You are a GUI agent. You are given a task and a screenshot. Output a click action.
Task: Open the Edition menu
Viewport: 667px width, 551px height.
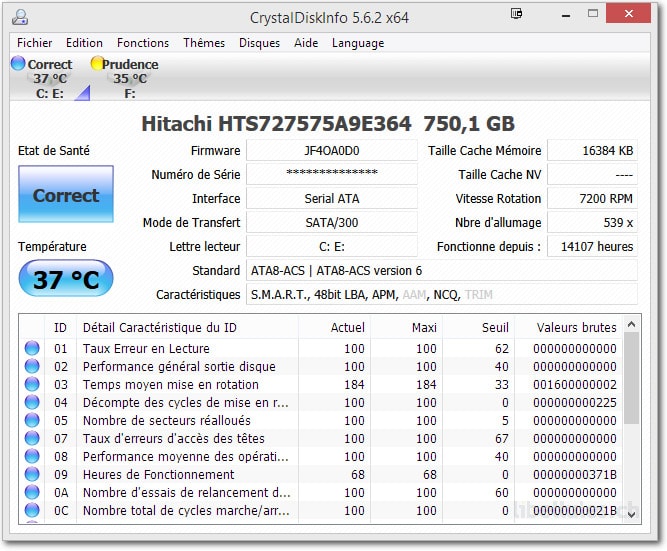(x=84, y=43)
